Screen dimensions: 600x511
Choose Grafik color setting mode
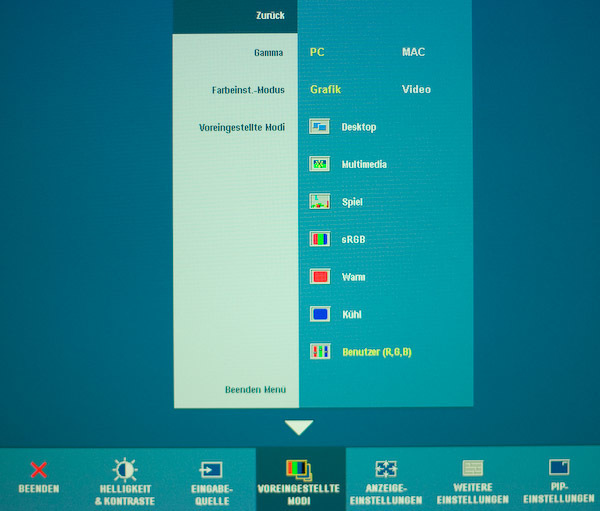[326, 90]
